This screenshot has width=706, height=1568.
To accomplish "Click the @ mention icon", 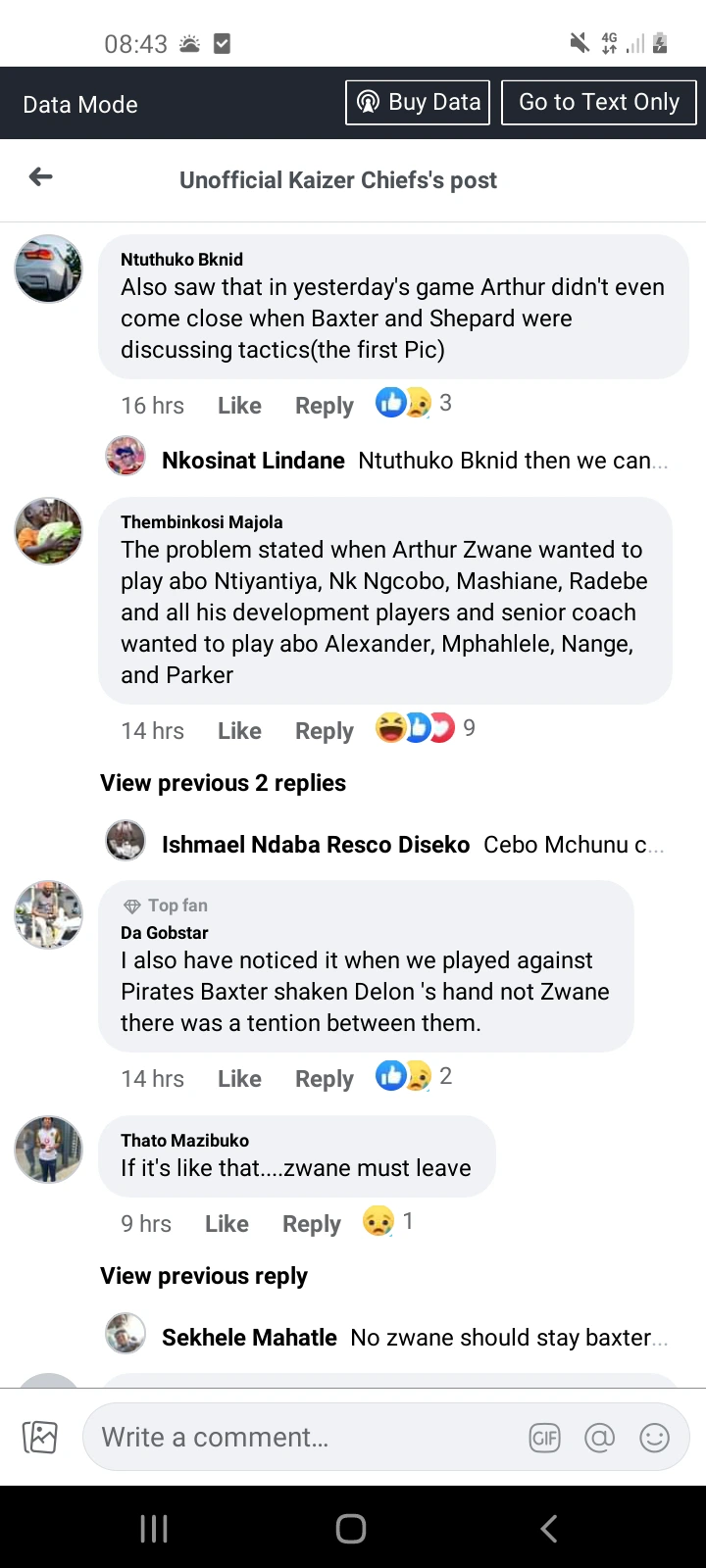I will click(x=600, y=1437).
